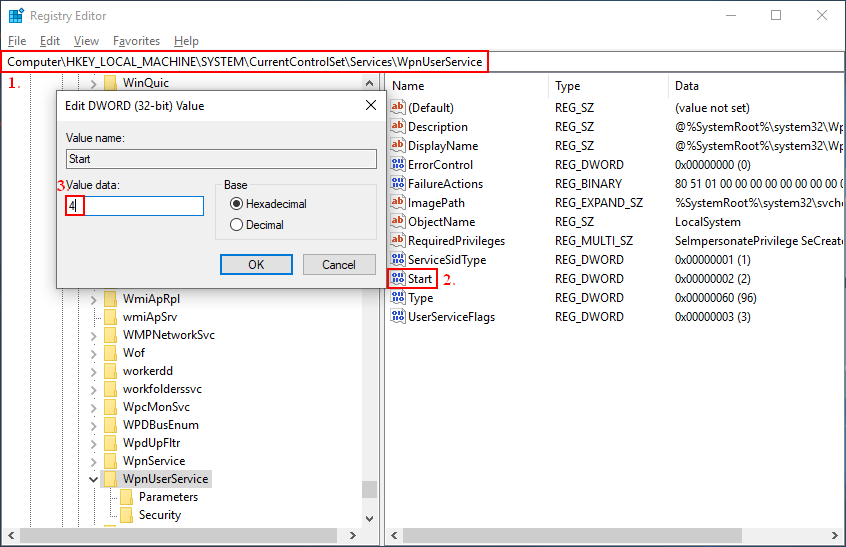Screen dimensions: 846x547
Task: Open the Edit menu
Action: pos(50,41)
